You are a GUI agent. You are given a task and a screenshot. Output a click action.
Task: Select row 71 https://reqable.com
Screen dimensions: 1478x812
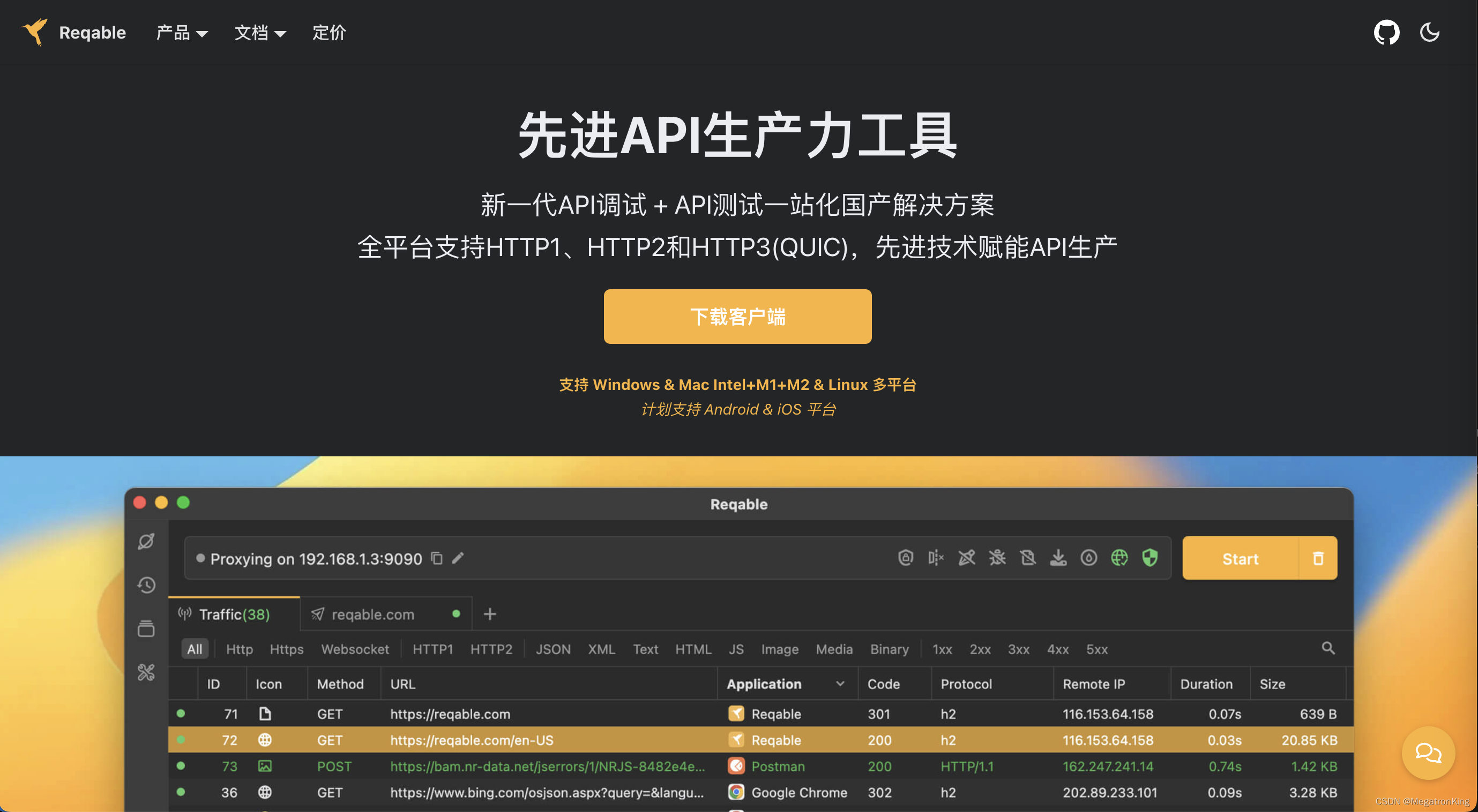760,713
